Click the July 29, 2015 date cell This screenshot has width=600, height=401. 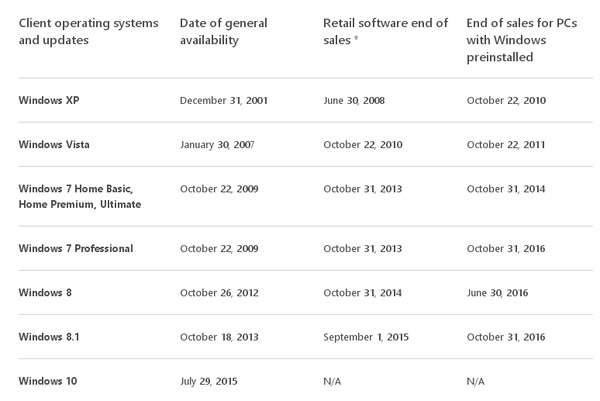(209, 381)
